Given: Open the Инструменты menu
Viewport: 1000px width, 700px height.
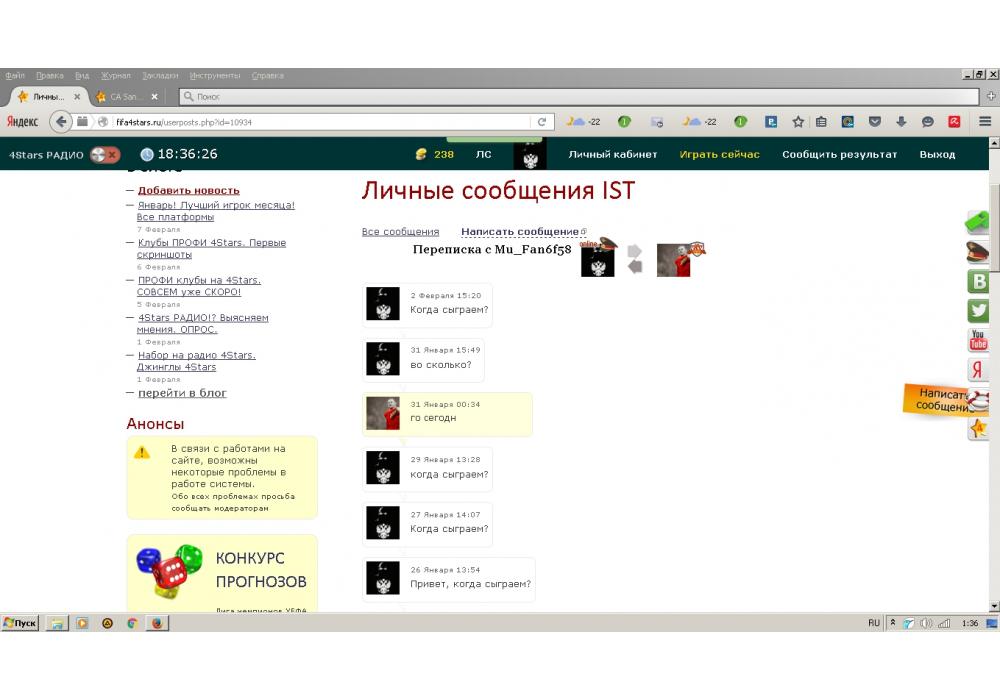Looking at the screenshot, I should (x=214, y=75).
